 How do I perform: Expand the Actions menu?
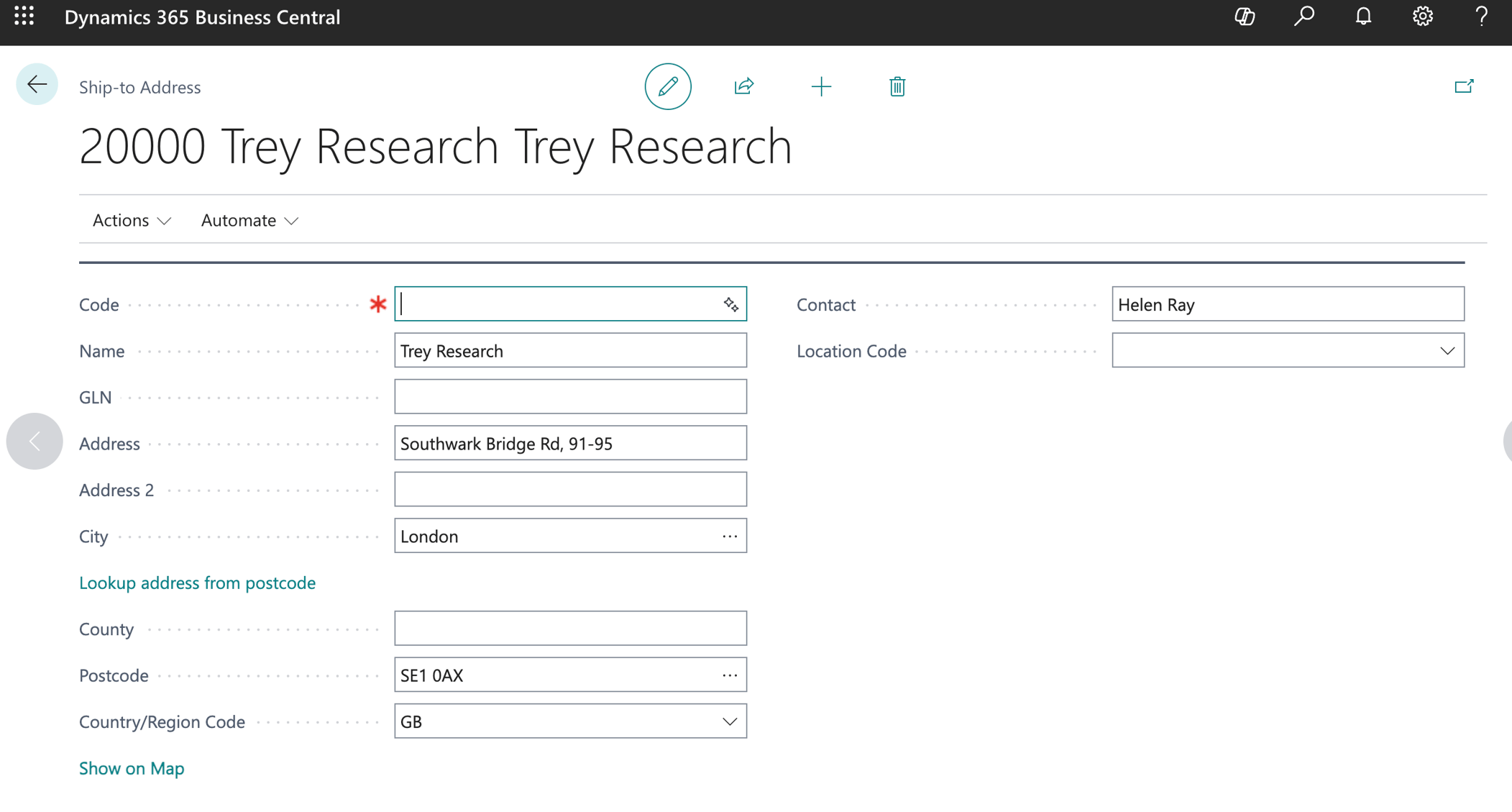pyautogui.click(x=132, y=220)
